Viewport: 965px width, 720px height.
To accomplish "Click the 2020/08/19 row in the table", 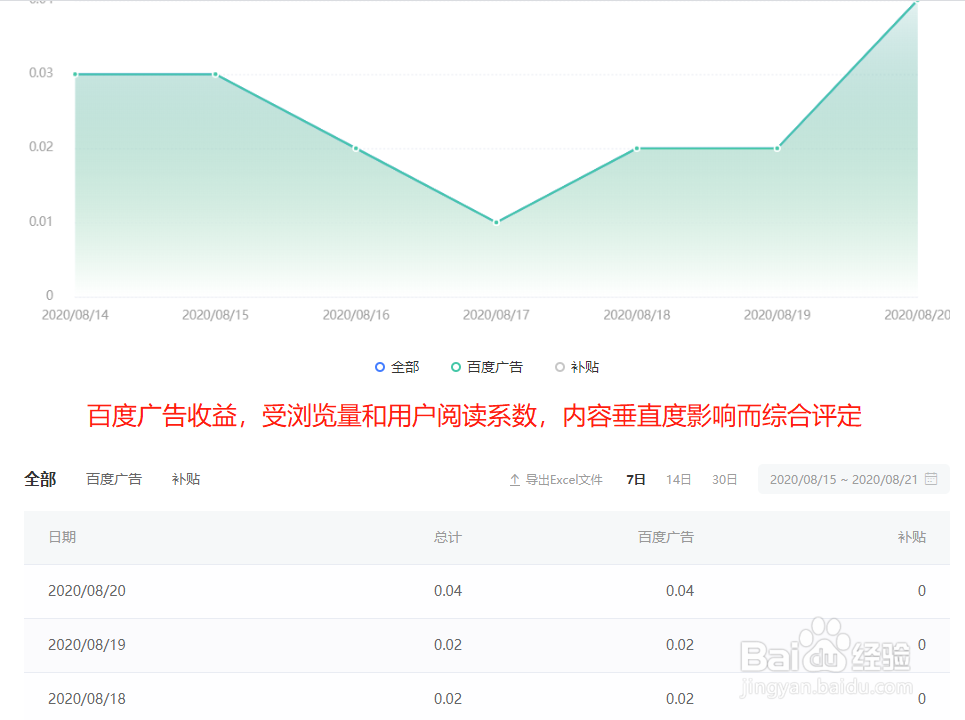I will pos(300,645).
